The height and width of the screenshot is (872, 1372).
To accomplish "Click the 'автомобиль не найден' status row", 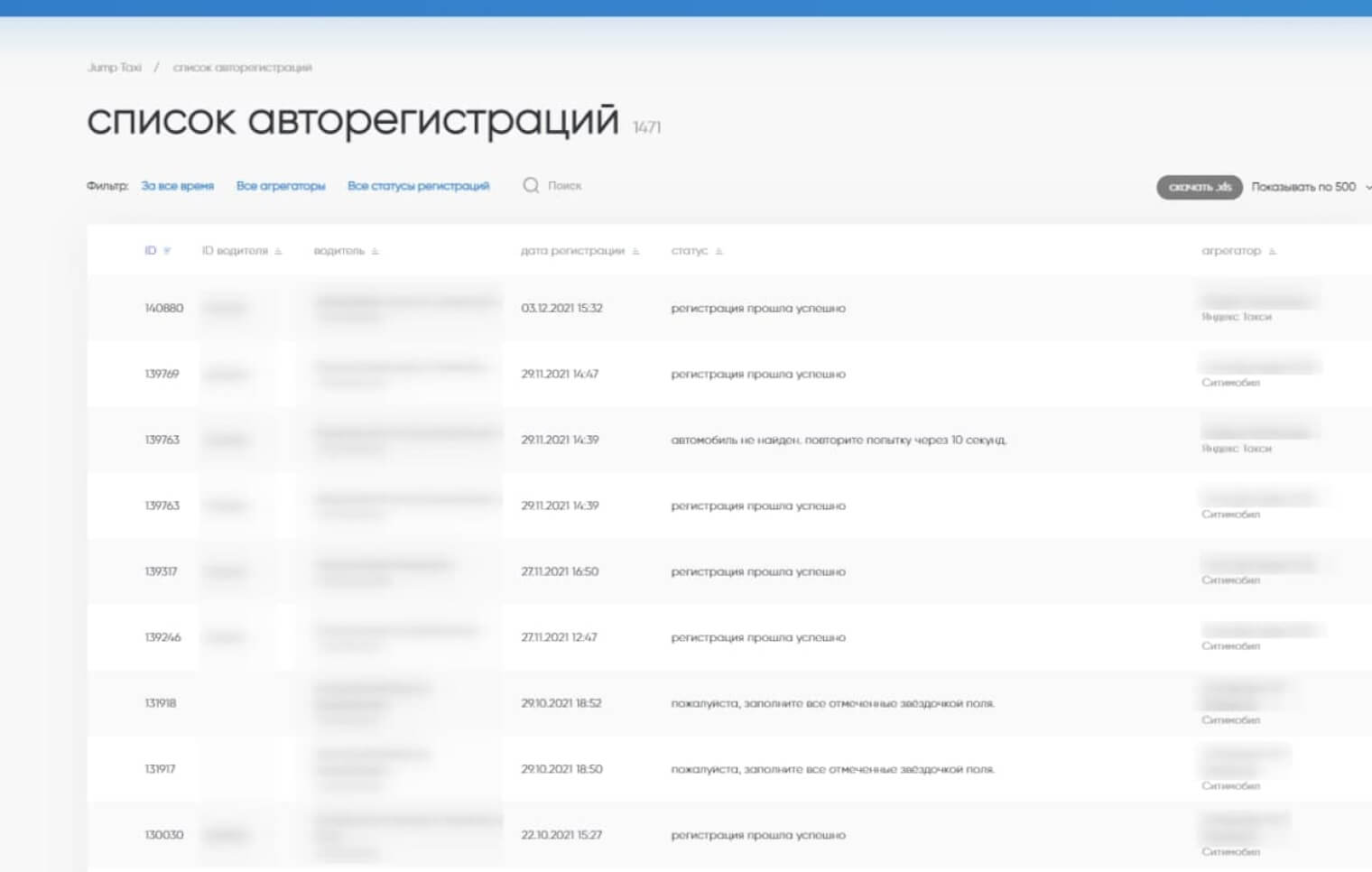I will coord(839,440).
